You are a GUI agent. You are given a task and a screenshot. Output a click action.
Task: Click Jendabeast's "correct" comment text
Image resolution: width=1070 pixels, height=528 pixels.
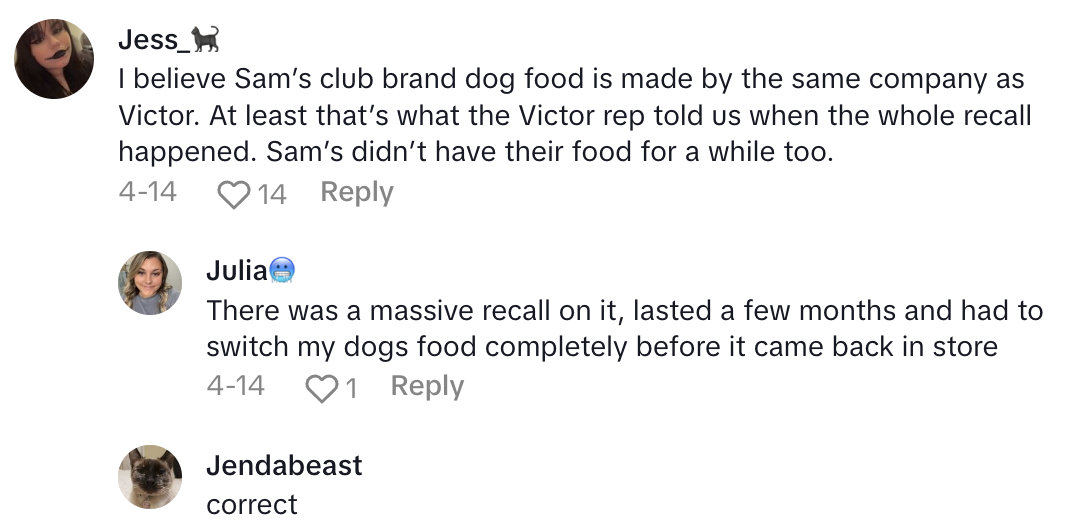click(x=252, y=505)
